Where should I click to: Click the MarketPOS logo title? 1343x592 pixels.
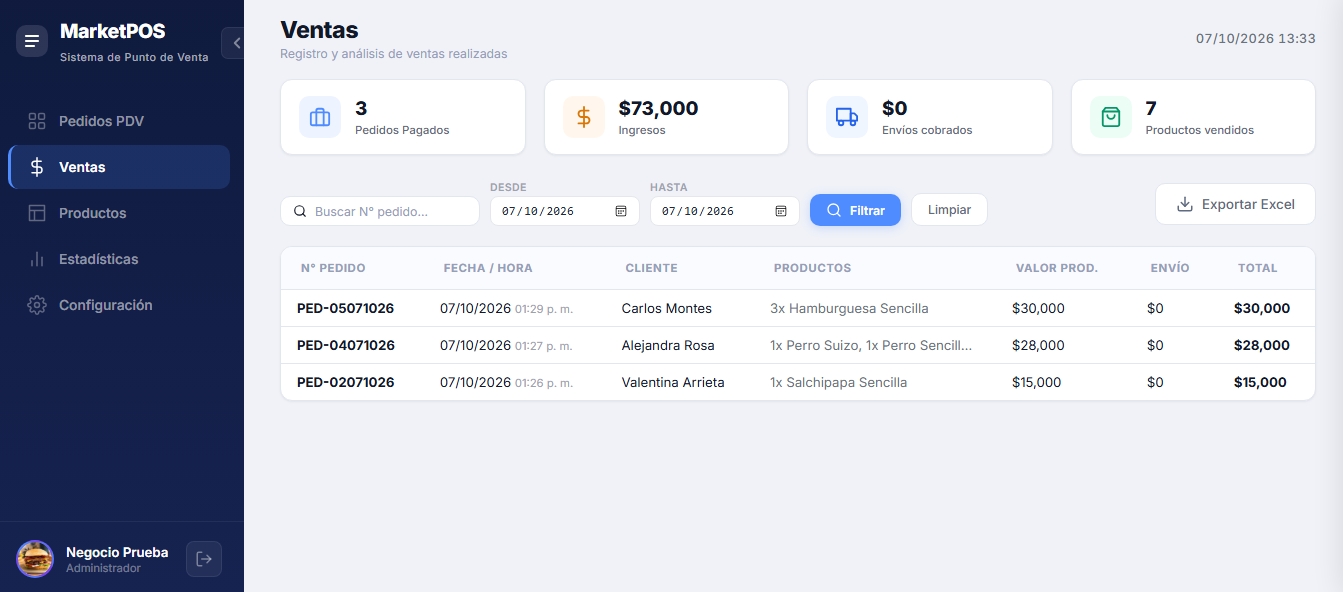113,31
